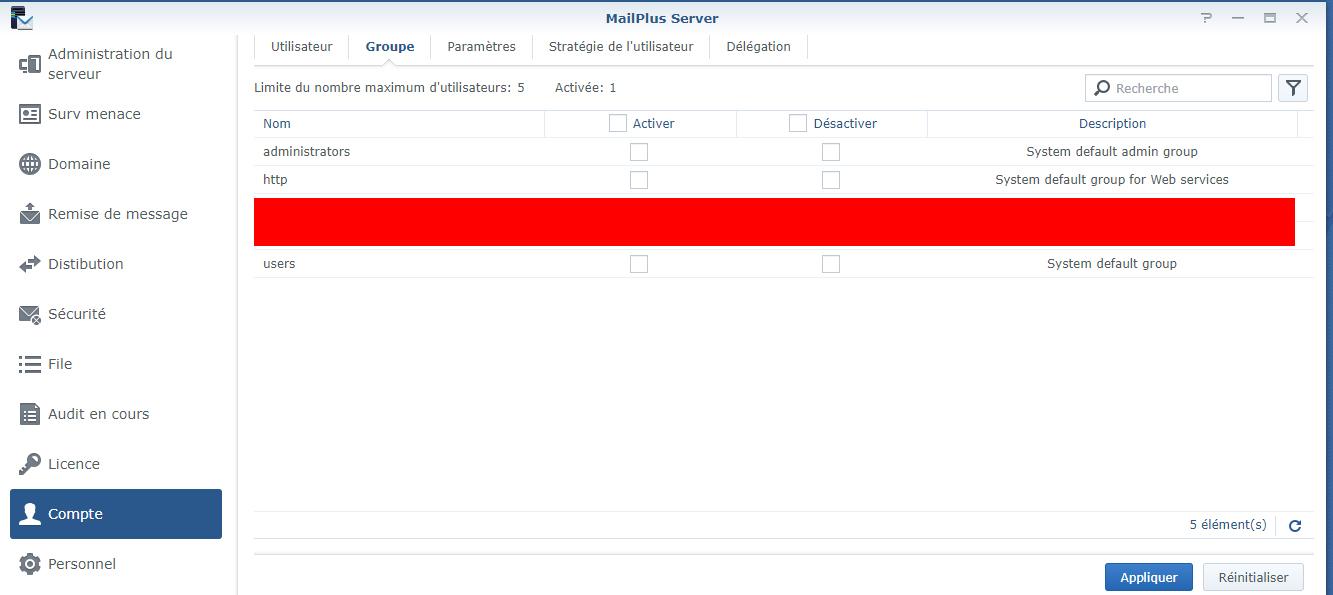Click the Distibution arrows icon
The image size is (1333, 595).
pyautogui.click(x=30, y=264)
